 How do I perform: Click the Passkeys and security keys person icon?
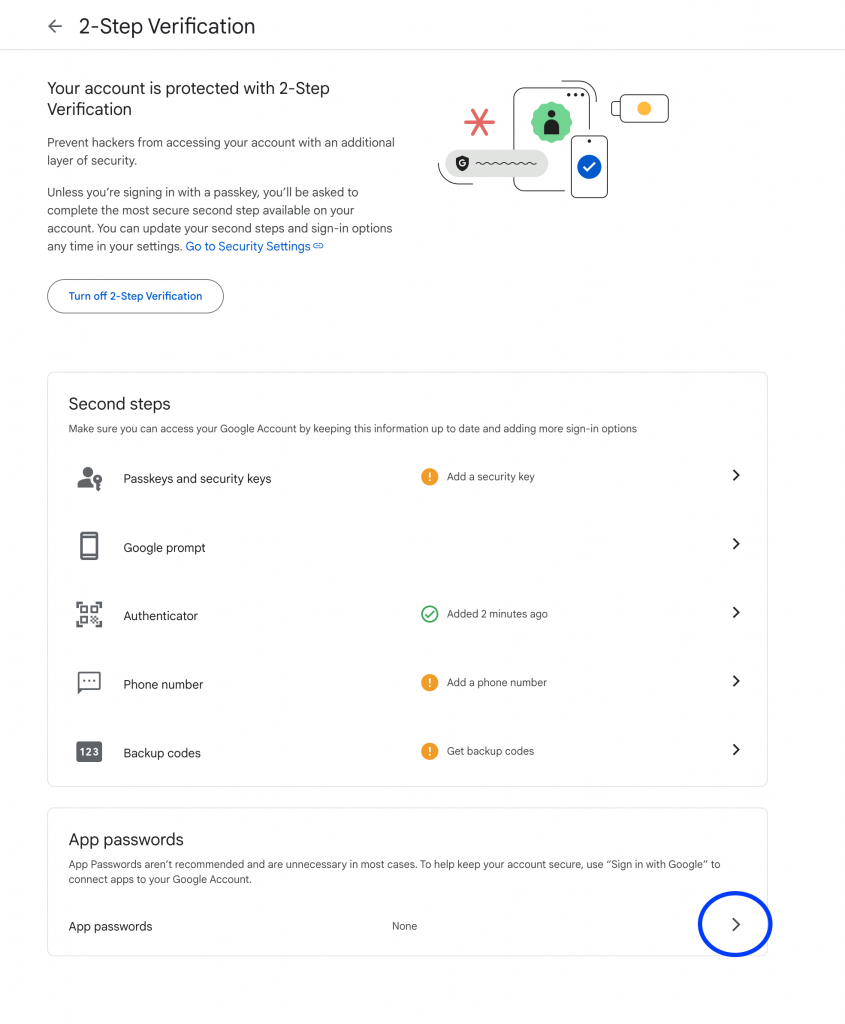(89, 478)
